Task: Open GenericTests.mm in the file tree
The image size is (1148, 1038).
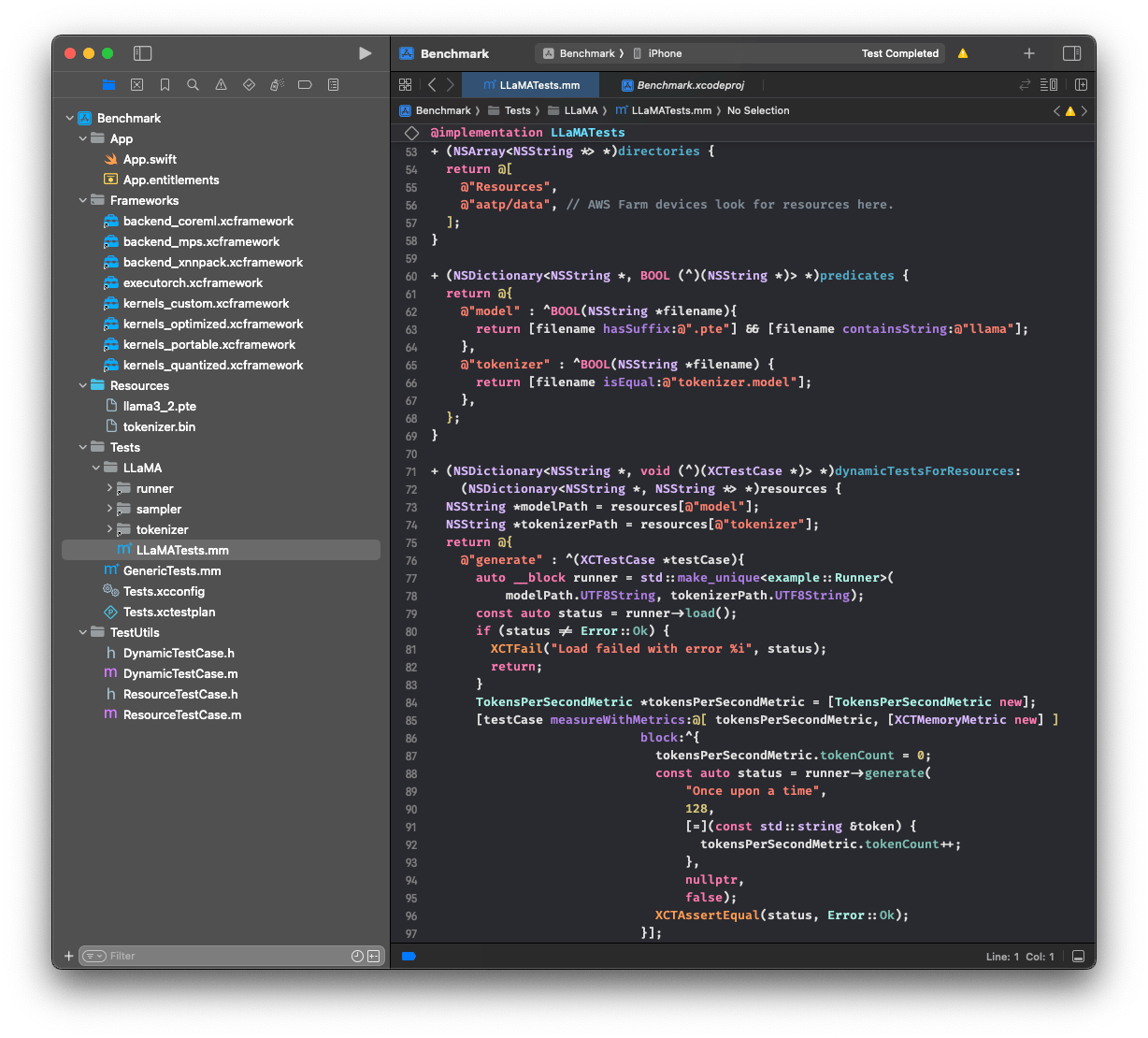Action: tap(172, 570)
